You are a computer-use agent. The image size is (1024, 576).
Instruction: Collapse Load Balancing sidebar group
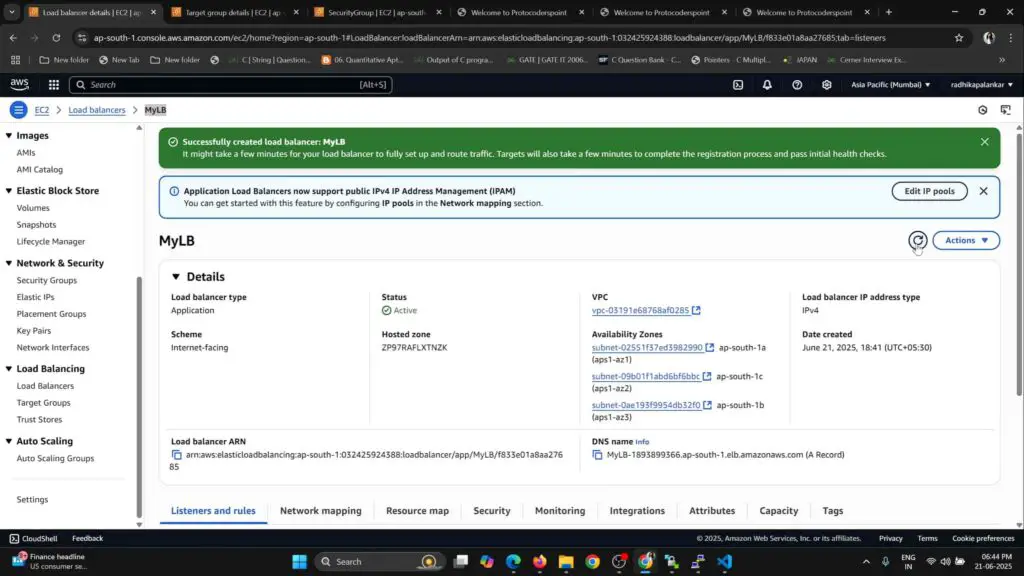(x=8, y=369)
